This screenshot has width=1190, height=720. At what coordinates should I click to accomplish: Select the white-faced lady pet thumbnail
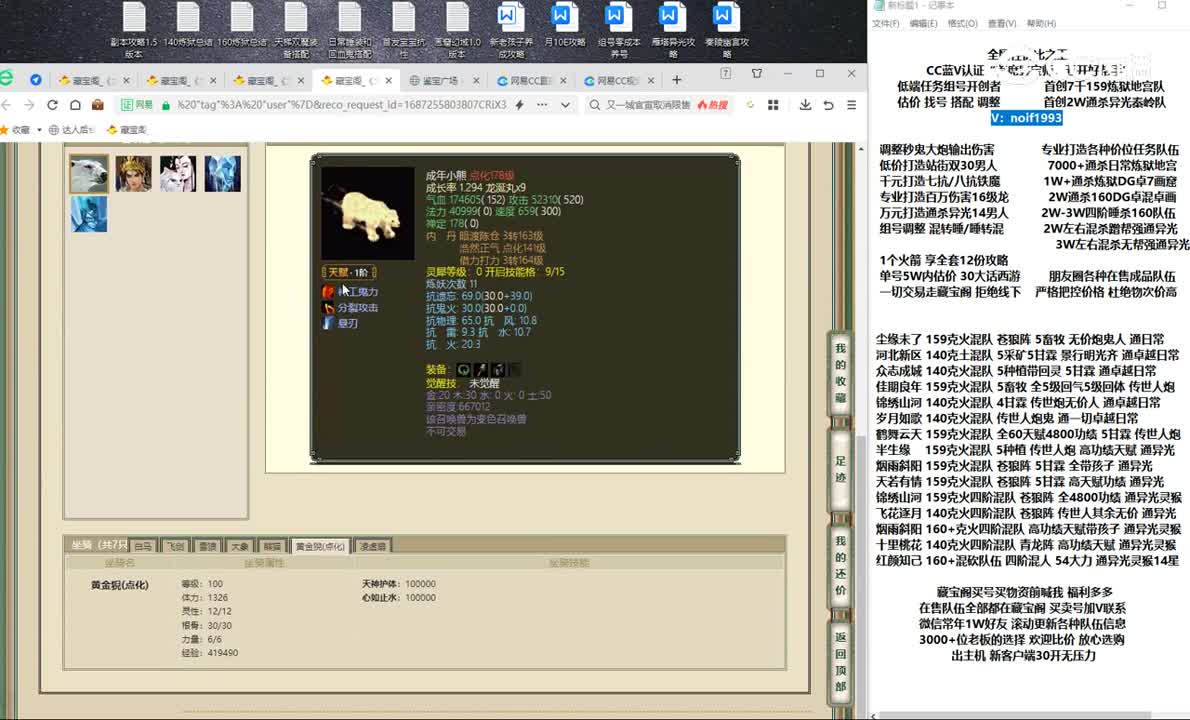pos(178,174)
